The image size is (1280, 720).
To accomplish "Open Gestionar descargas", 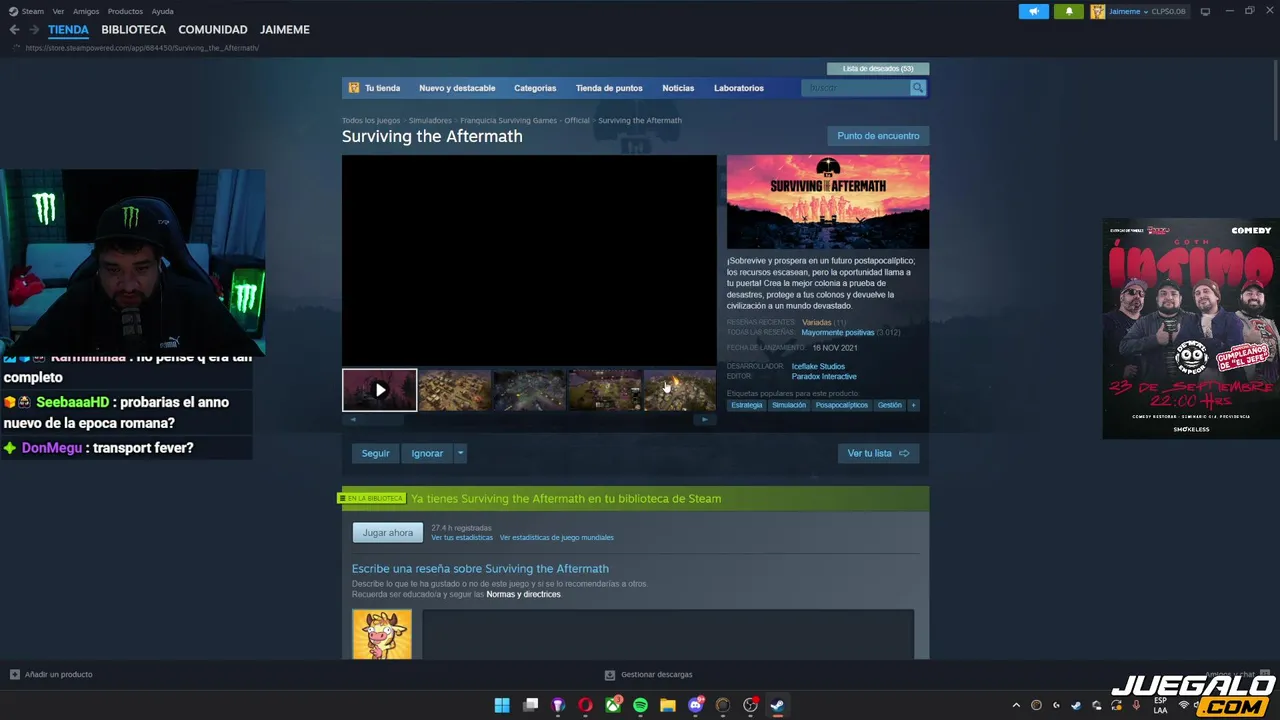I will point(649,675).
